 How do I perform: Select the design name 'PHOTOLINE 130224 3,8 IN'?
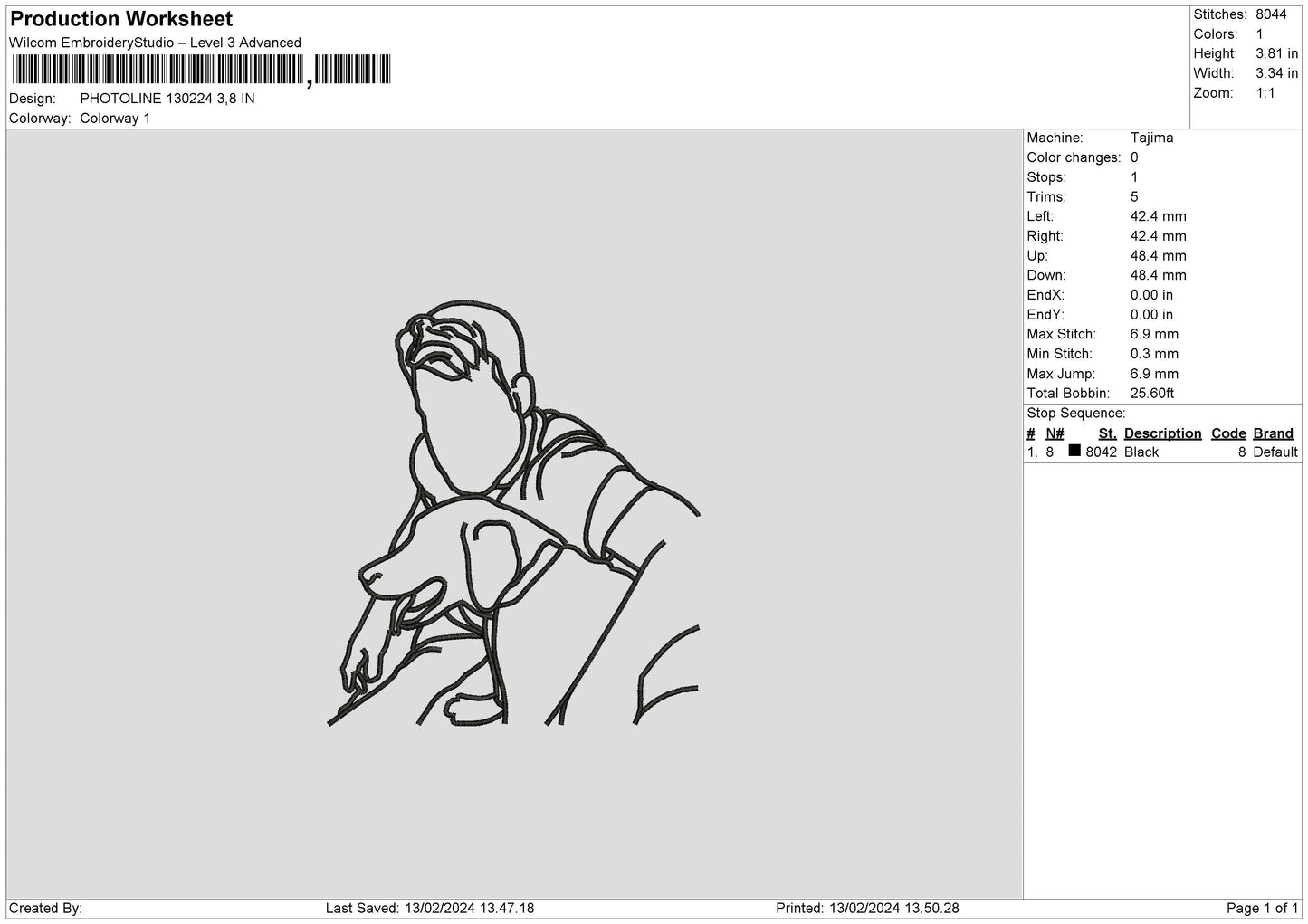coord(167,99)
